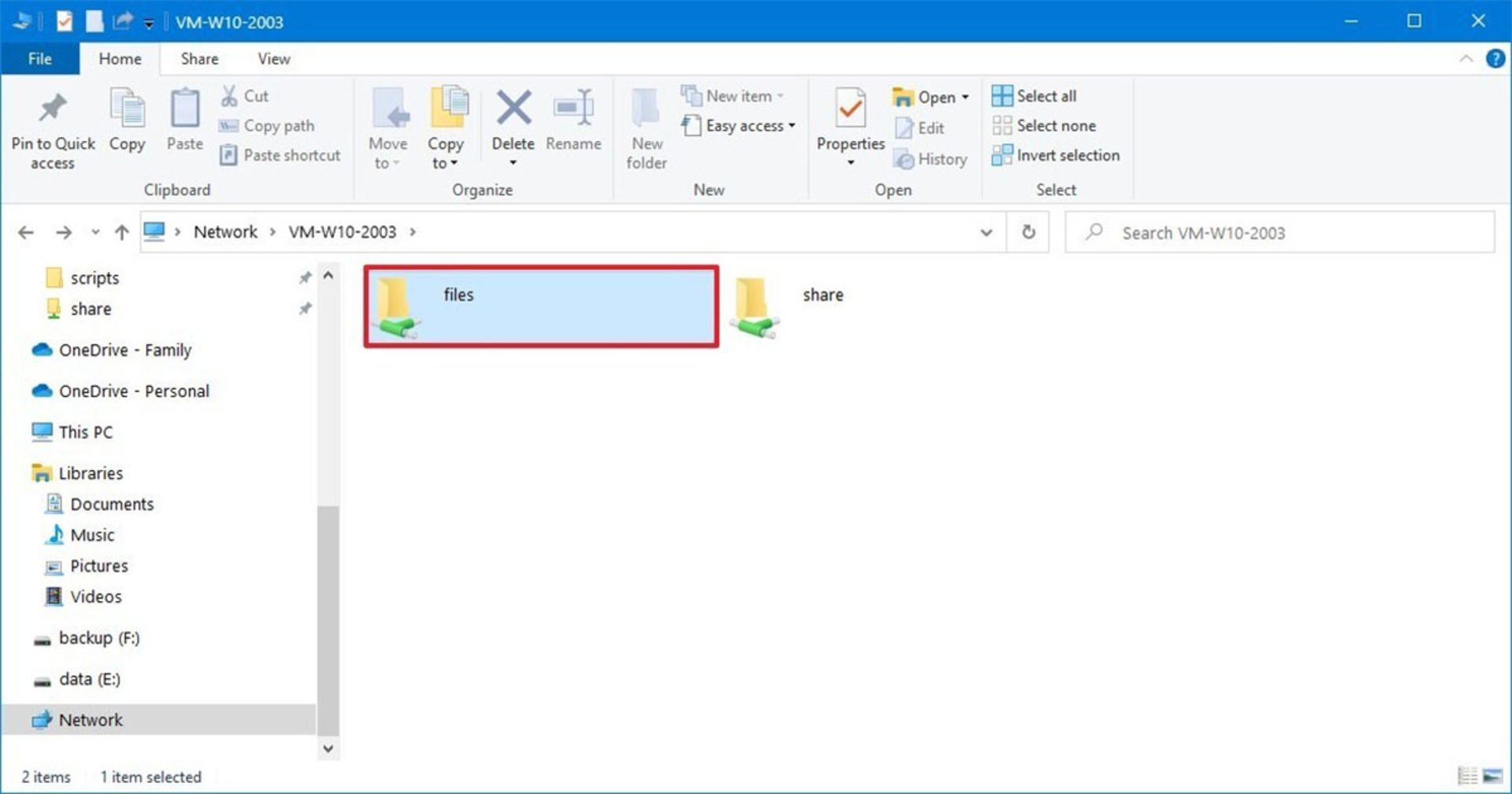This screenshot has height=794, width=1512.
Task: Refresh the current folder view
Action: tap(1028, 232)
